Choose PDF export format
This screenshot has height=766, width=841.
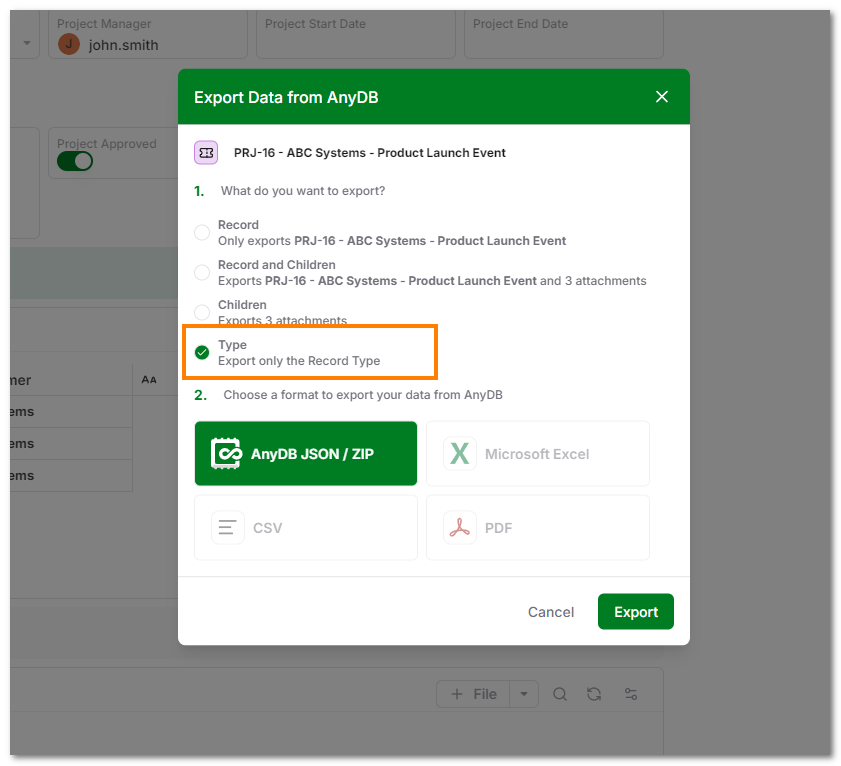pos(537,527)
